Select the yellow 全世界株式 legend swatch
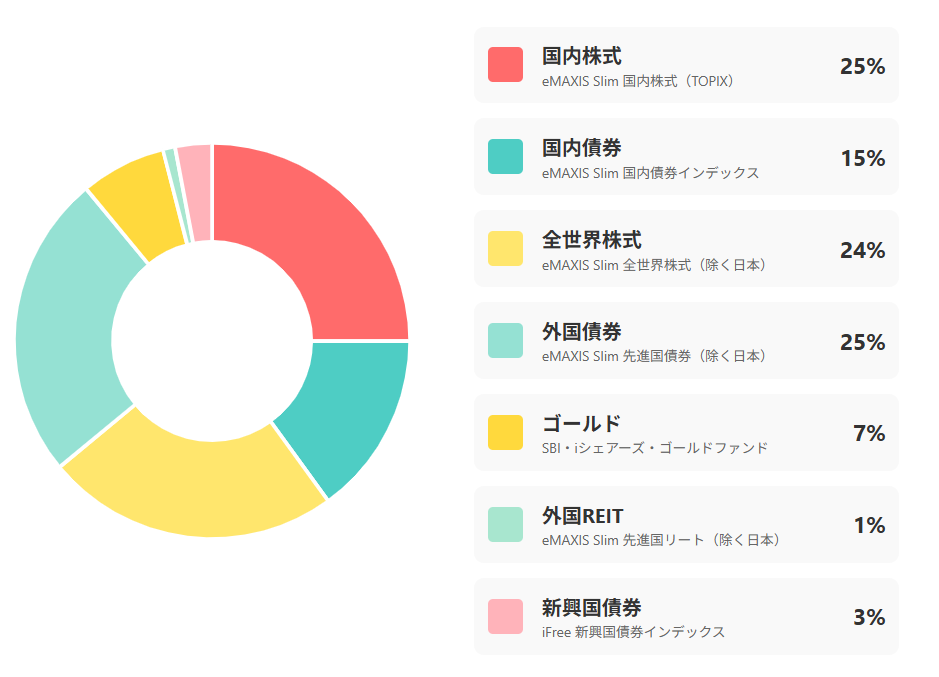This screenshot has width=939, height=677. point(505,249)
